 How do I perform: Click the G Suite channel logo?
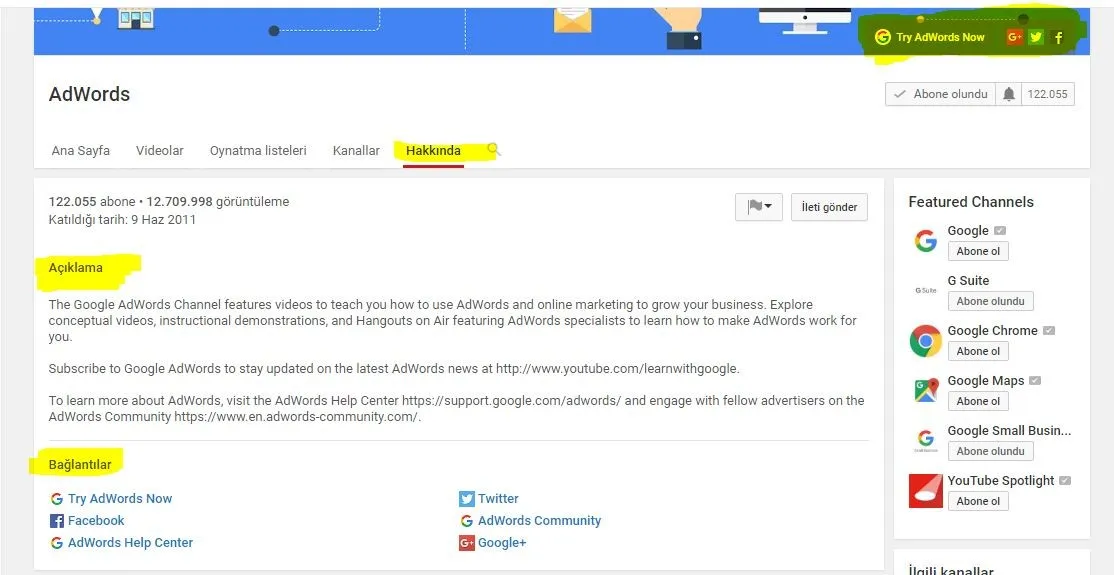[x=926, y=291]
